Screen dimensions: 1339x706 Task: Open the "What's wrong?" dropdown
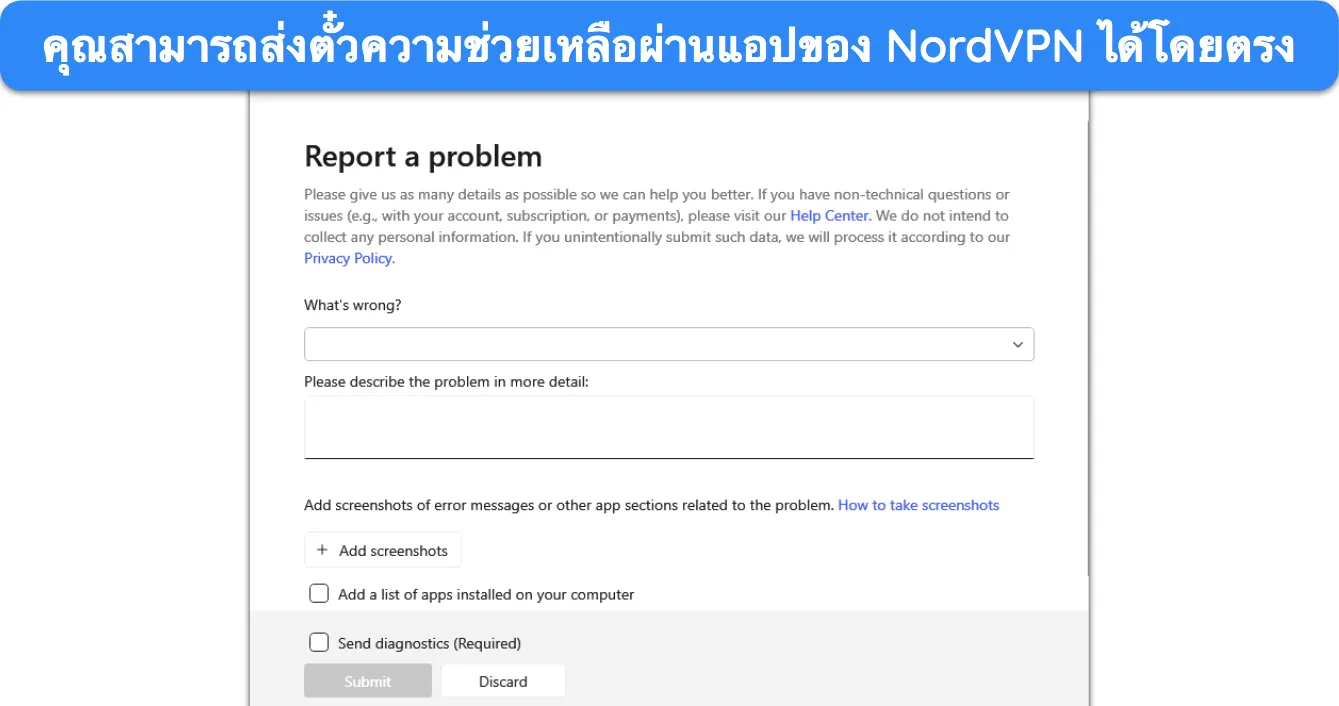[x=669, y=344]
